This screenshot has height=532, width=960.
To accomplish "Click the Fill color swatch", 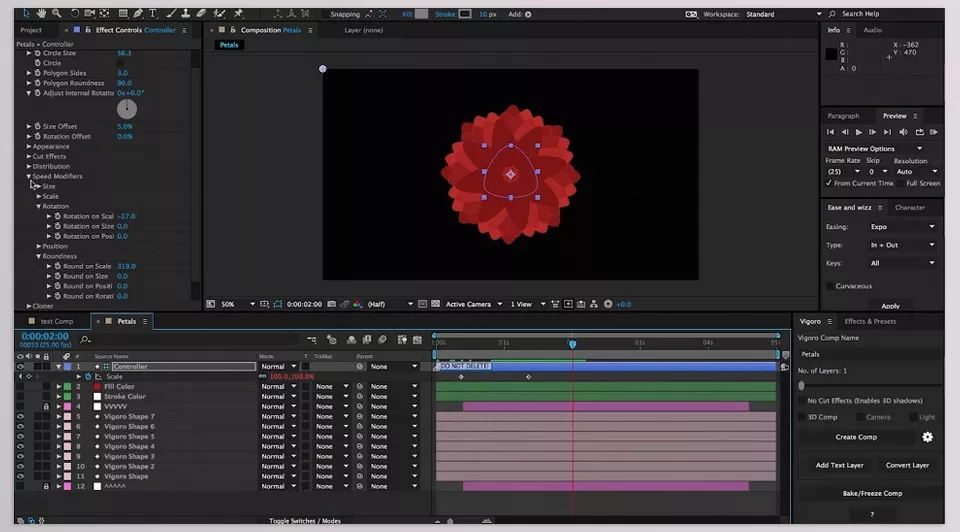I will pos(421,14).
